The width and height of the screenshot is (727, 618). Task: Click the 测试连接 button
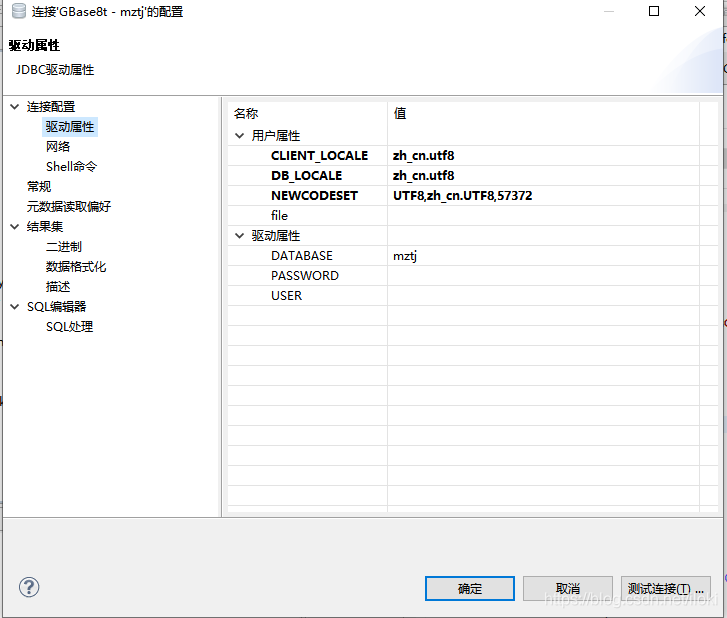pyautogui.click(x=666, y=588)
